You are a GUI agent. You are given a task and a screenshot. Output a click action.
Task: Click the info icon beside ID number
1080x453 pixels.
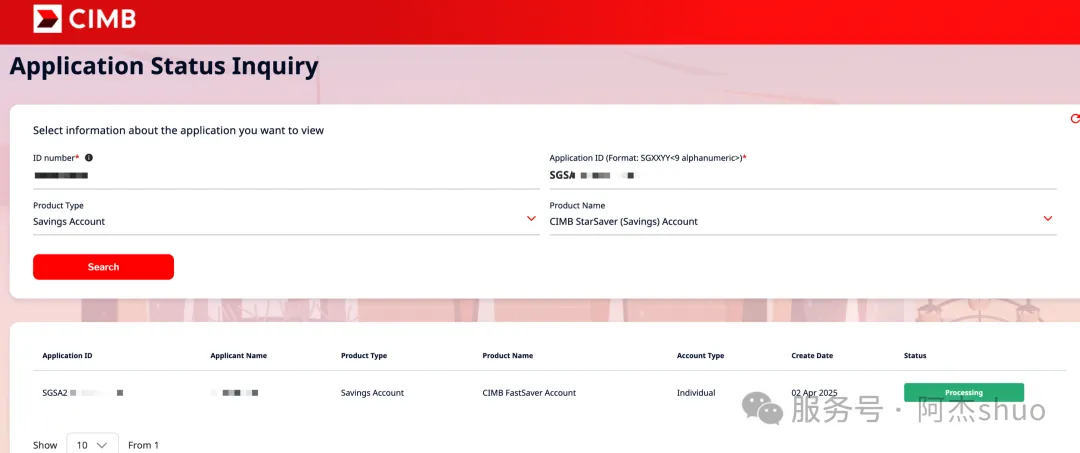89,158
